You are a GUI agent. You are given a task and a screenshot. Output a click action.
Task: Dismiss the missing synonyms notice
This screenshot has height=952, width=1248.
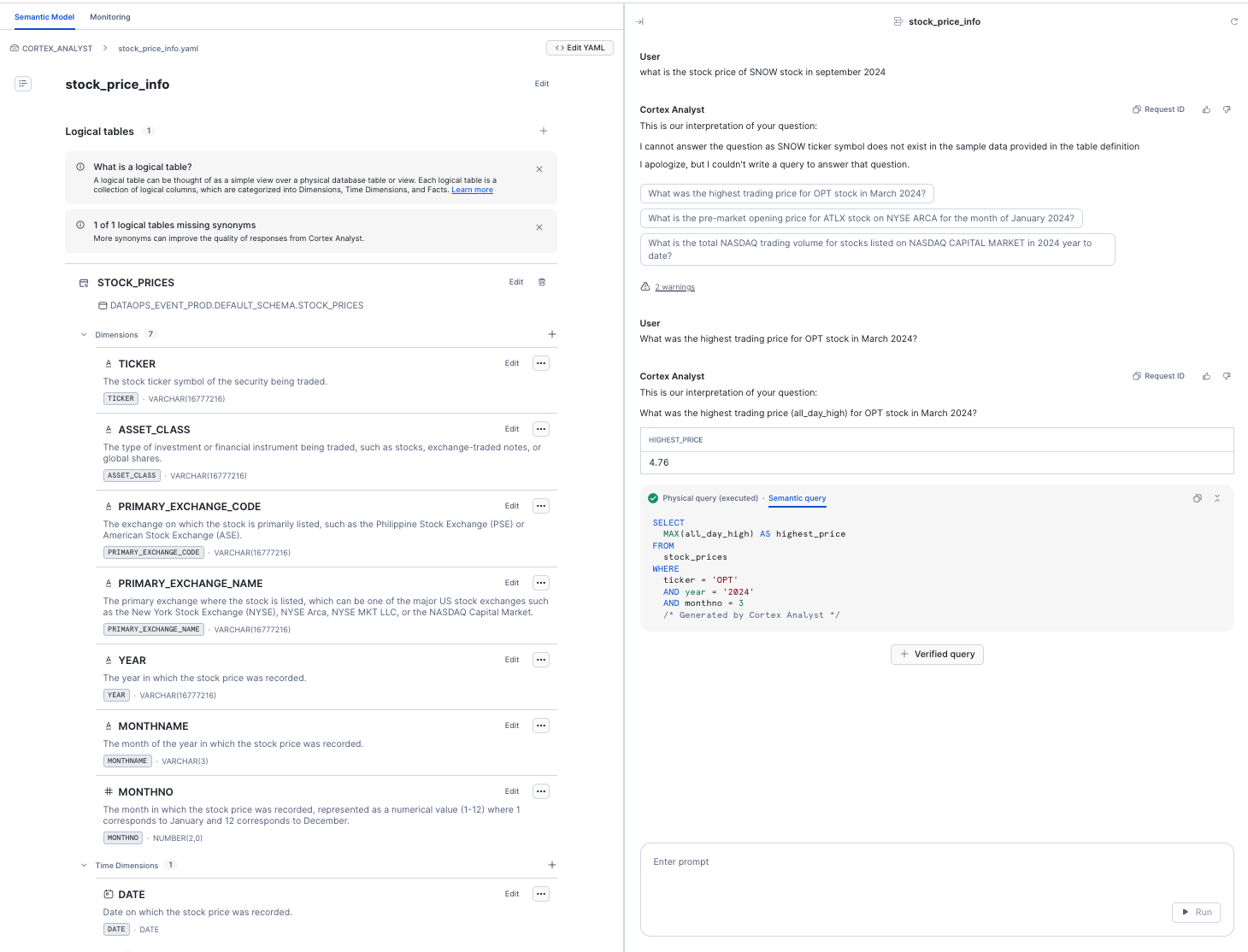[x=539, y=227]
